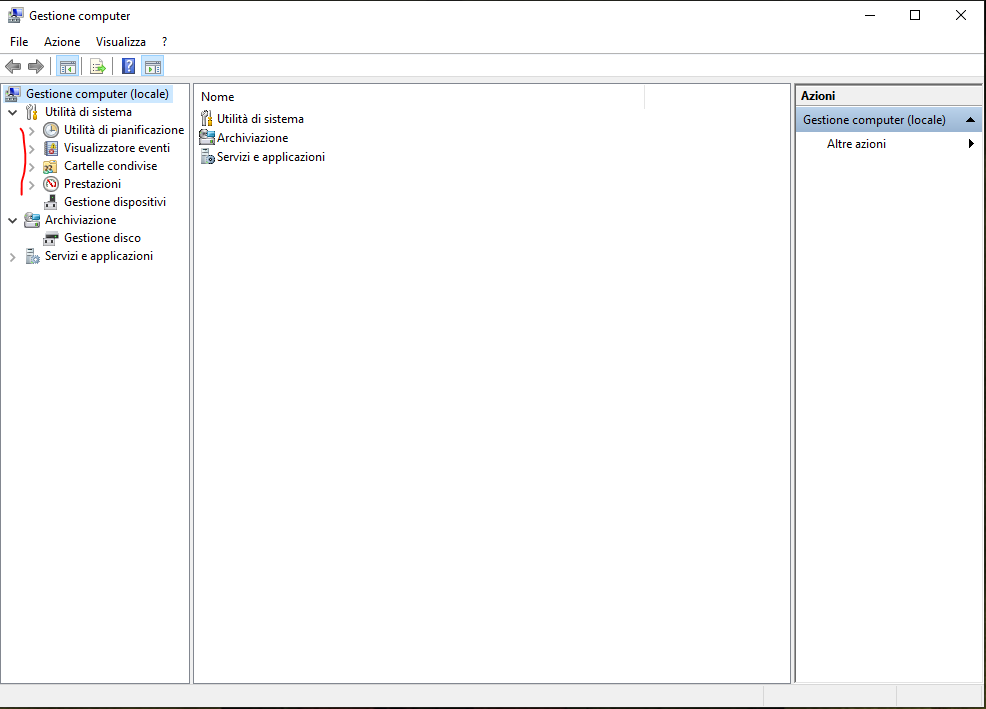The image size is (986, 709).
Task: Expand the Altre azioni arrow on the right
Action: click(x=969, y=143)
